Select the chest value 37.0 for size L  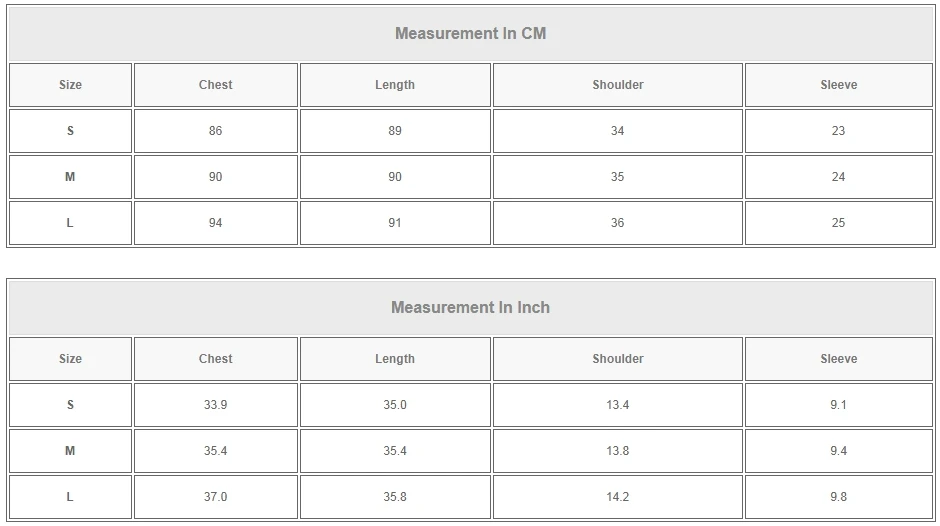[x=215, y=497]
